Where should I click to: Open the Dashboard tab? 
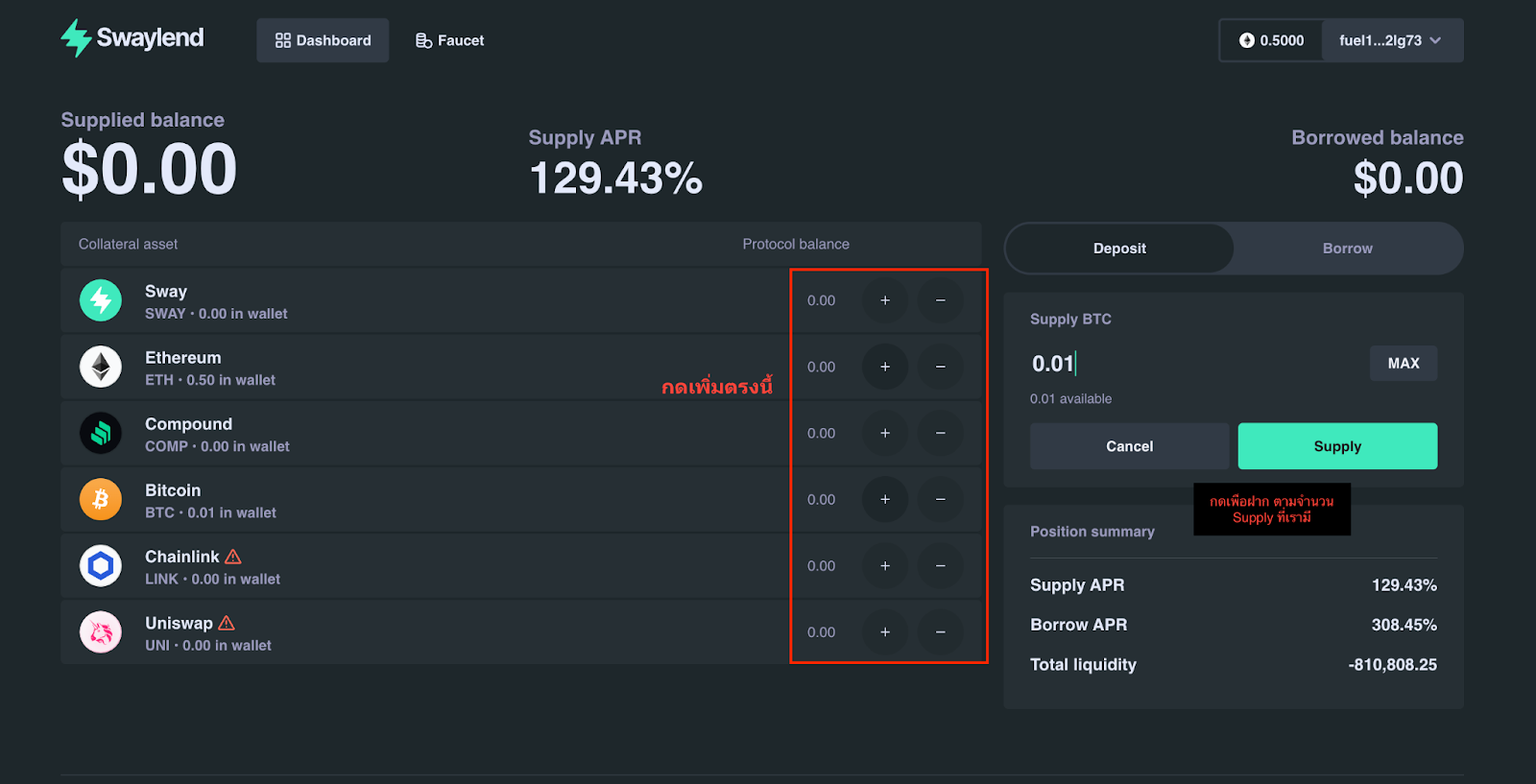point(323,40)
